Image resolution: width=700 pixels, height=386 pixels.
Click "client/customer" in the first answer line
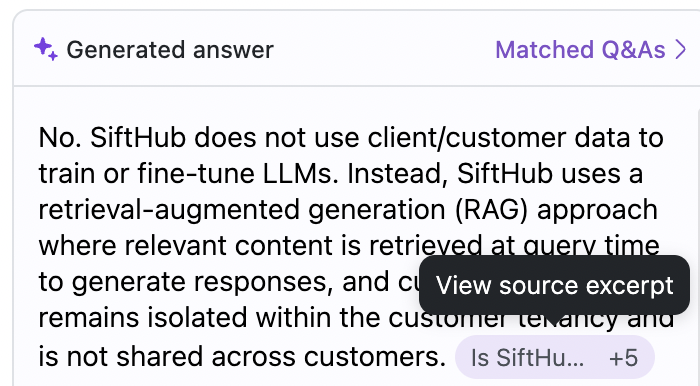pos(467,138)
